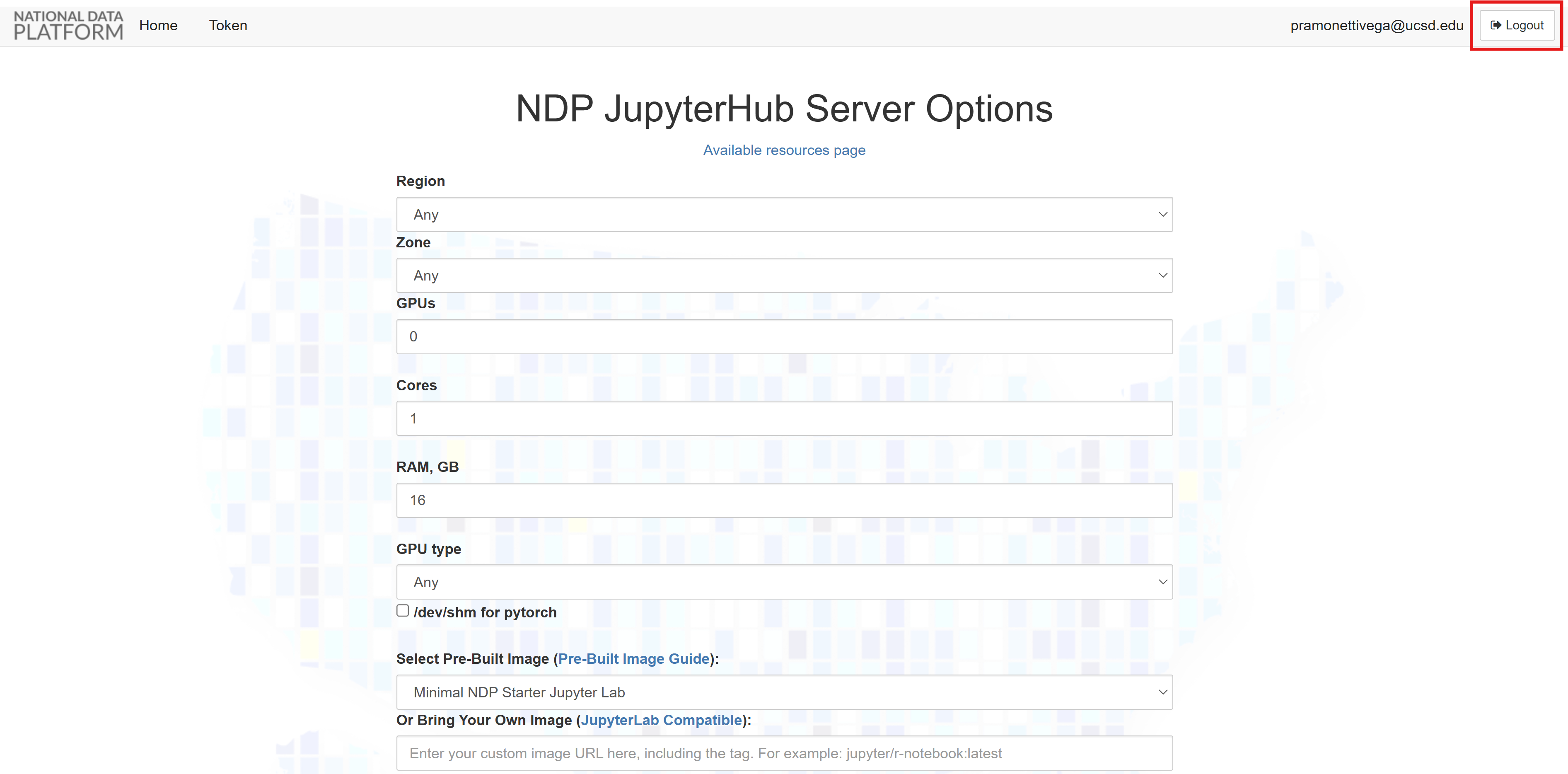Viewport: 1568px width, 774px height.
Task: Click the National Data Platform logo
Action: [x=68, y=26]
